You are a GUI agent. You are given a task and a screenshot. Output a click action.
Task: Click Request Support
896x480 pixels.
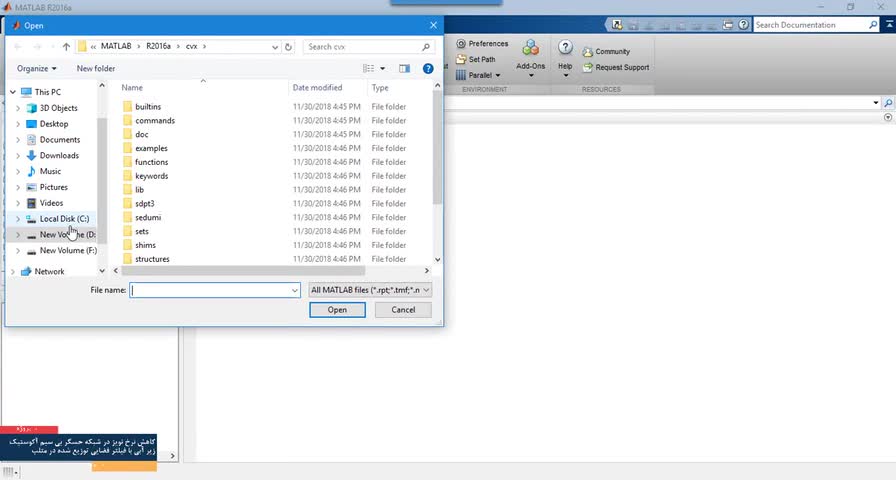615,67
